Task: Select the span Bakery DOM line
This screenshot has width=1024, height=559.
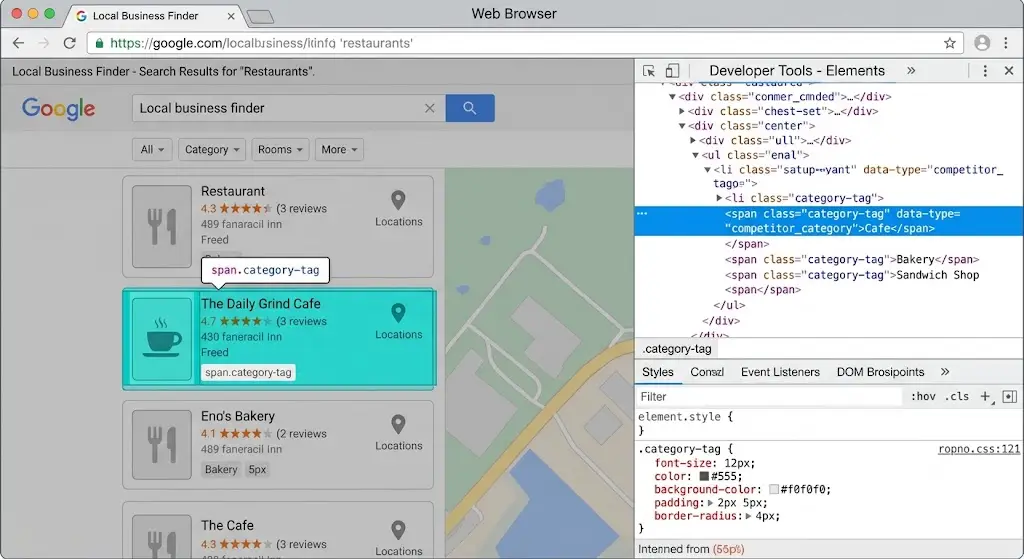Action: tap(852, 259)
